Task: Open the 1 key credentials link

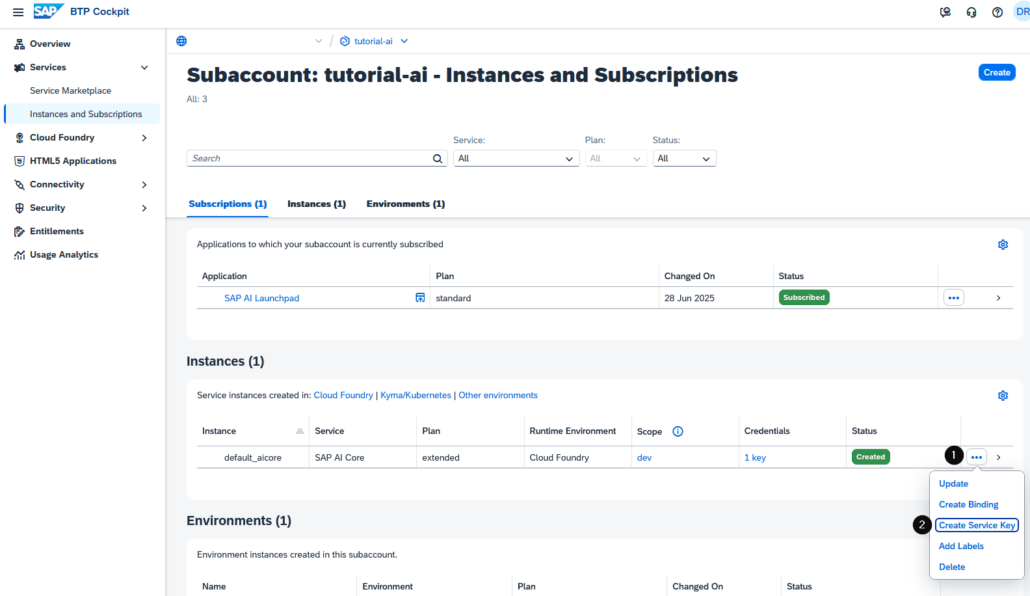Action: pos(755,457)
